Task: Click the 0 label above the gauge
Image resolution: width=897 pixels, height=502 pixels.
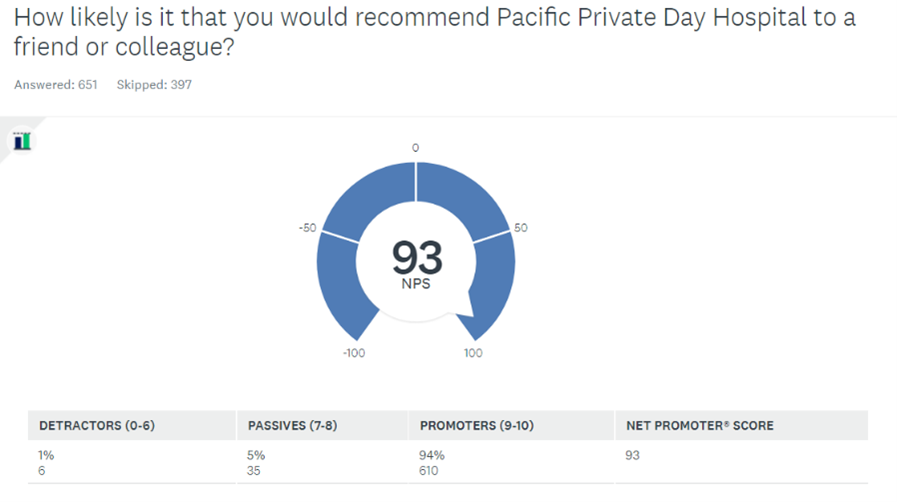Action: 415,148
